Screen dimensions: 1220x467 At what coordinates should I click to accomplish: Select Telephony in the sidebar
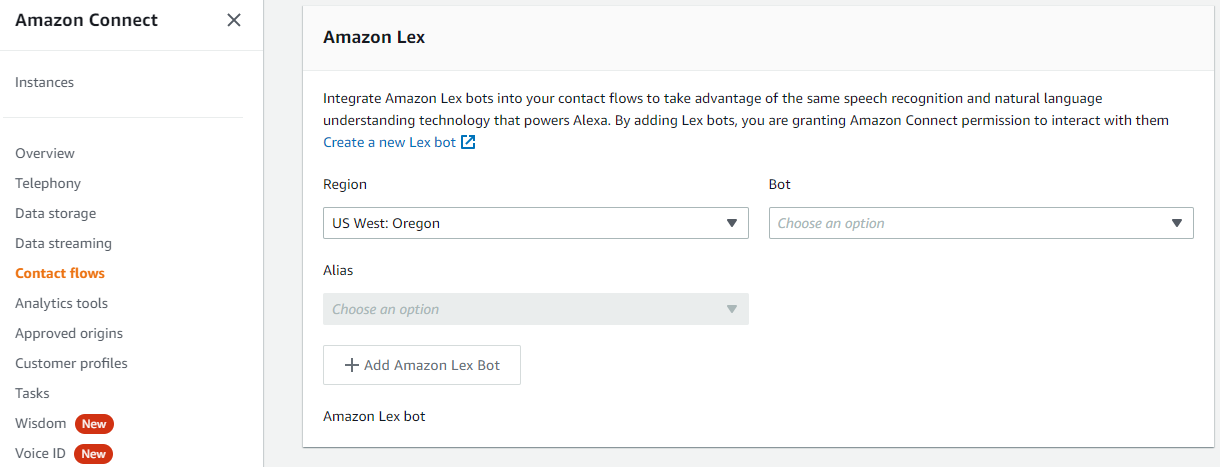(x=48, y=183)
